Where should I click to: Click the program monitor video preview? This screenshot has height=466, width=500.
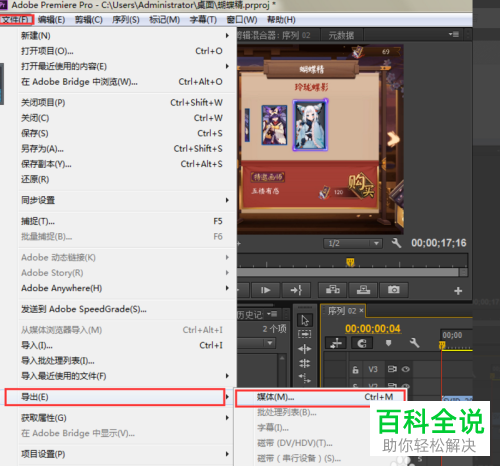coord(320,139)
